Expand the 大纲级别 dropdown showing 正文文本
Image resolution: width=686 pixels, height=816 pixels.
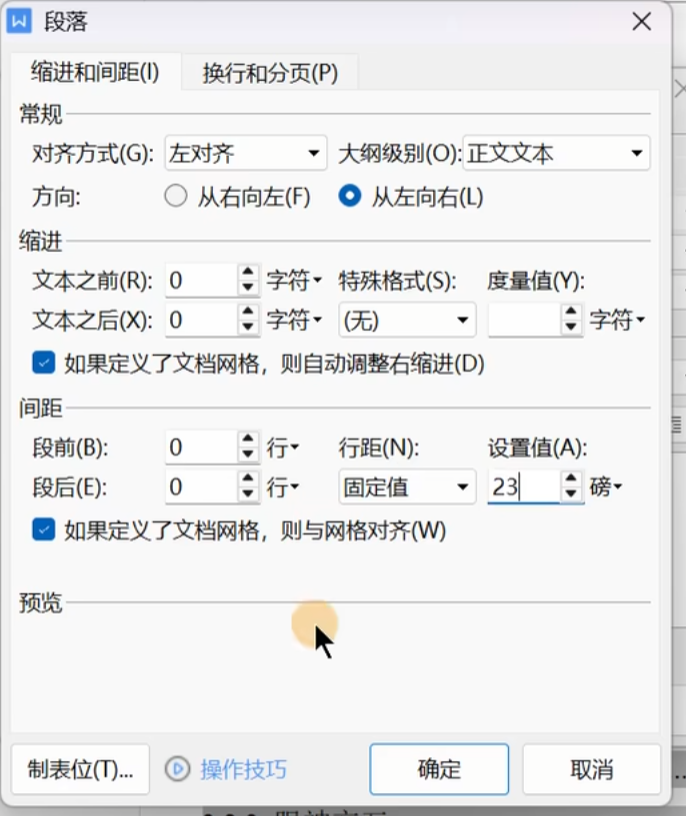[556, 153]
